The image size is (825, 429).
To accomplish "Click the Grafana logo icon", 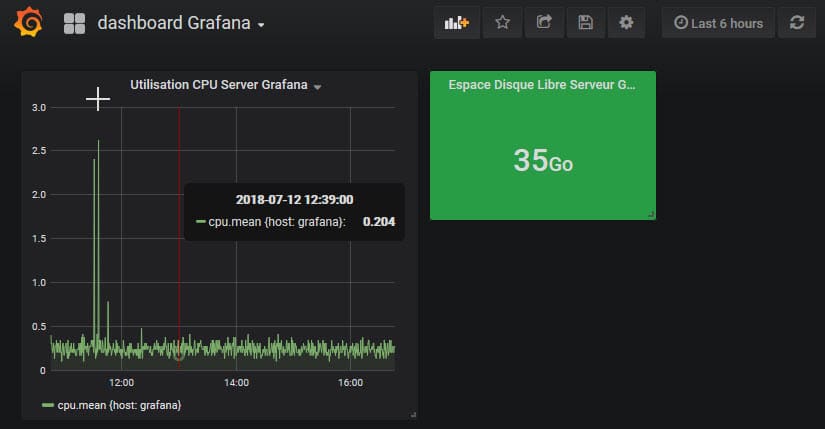I will coord(29,23).
